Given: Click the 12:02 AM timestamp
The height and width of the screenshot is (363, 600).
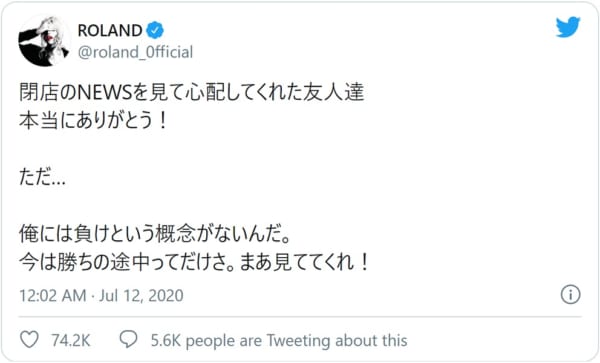Looking at the screenshot, I should click(53, 296).
